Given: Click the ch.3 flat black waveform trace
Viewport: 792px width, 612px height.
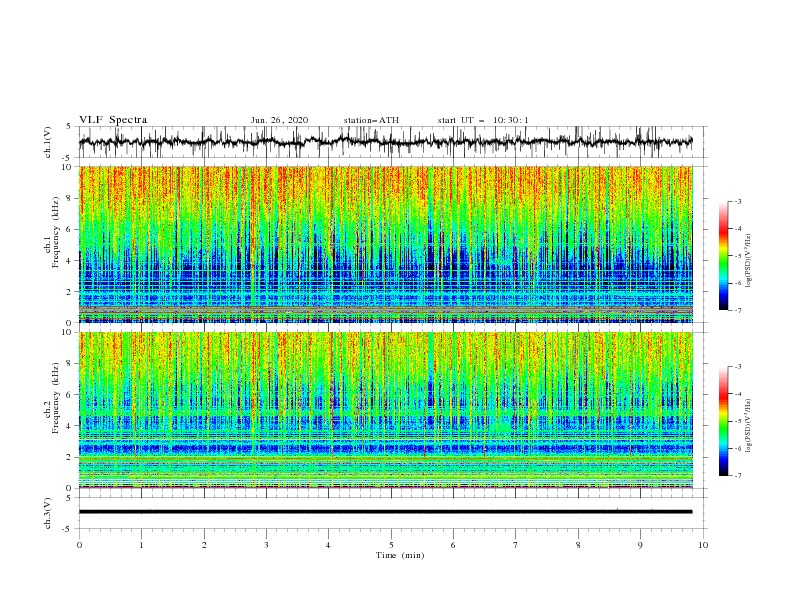Looking at the screenshot, I should click(x=385, y=512).
